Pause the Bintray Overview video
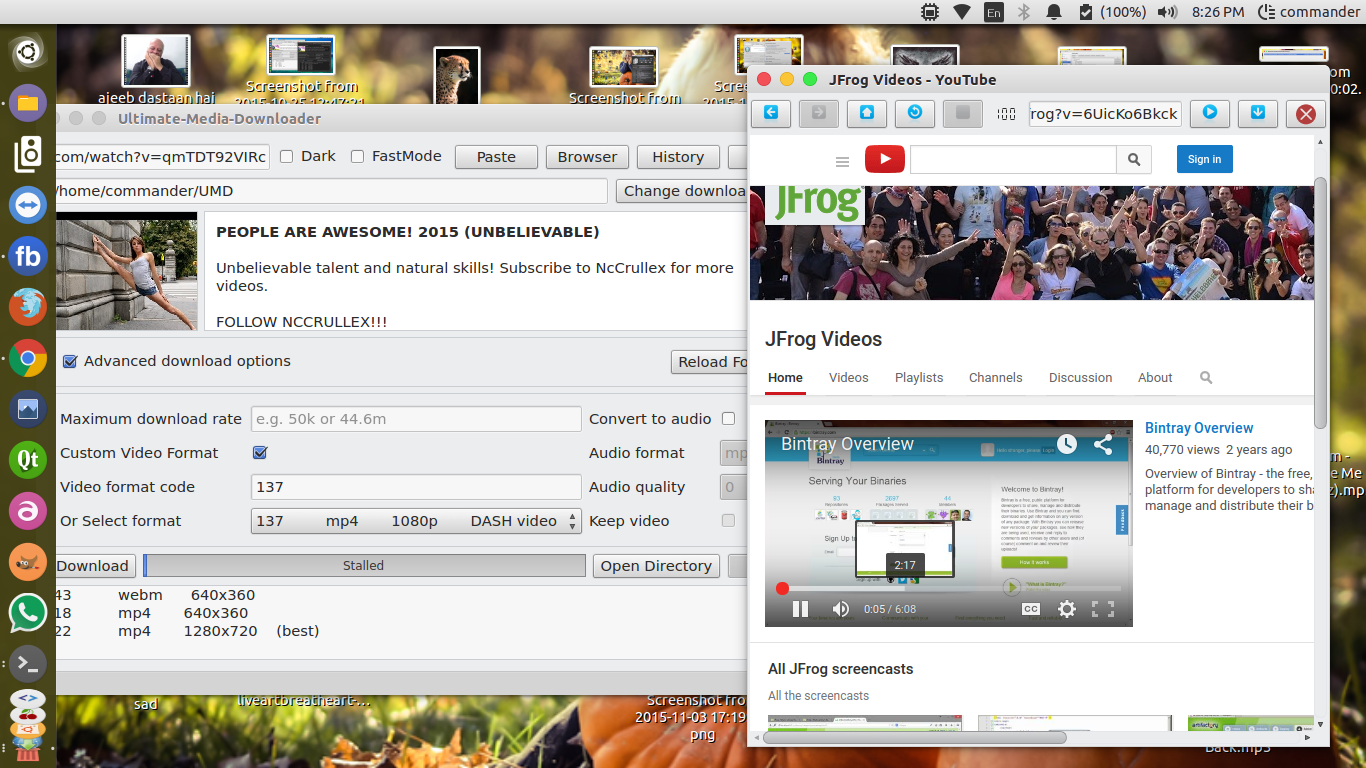The image size is (1366, 768). [x=800, y=609]
